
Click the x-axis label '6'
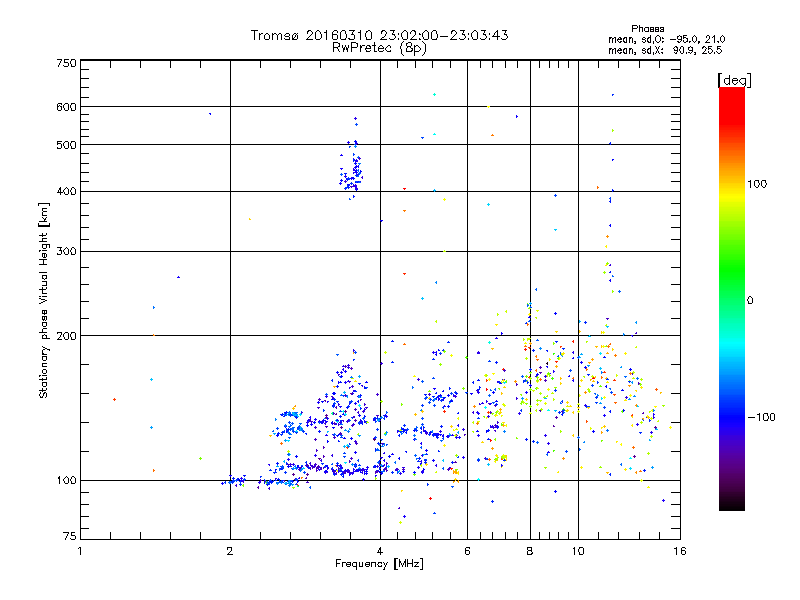(x=467, y=551)
